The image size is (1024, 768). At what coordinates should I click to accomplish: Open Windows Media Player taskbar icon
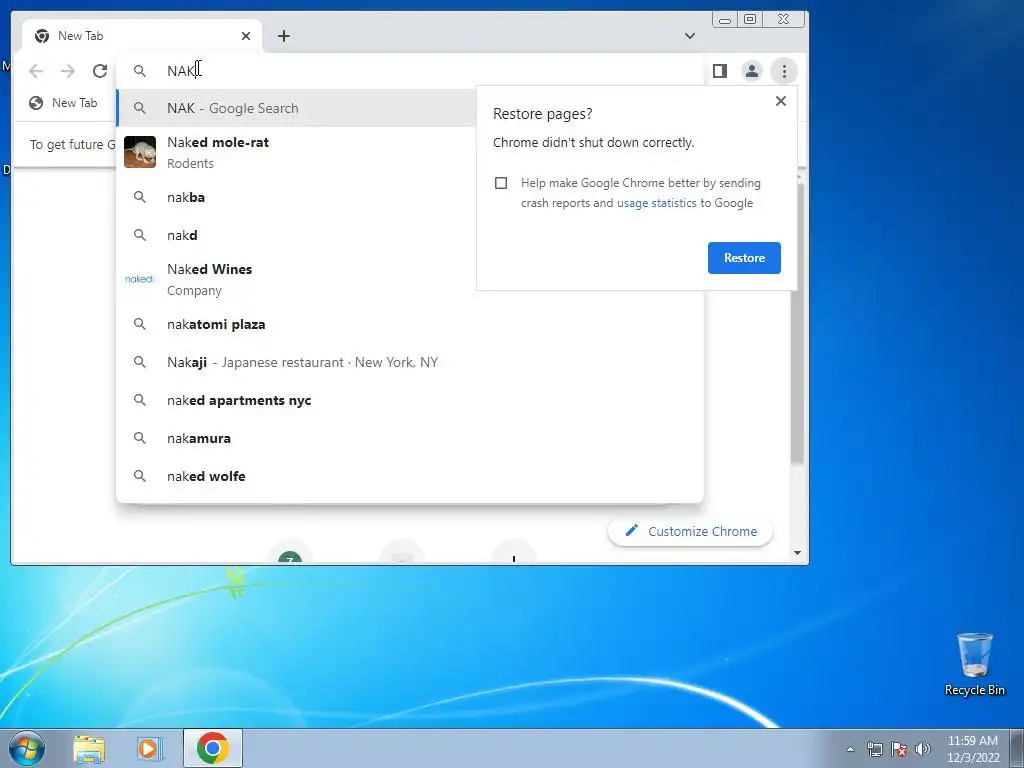pyautogui.click(x=150, y=748)
